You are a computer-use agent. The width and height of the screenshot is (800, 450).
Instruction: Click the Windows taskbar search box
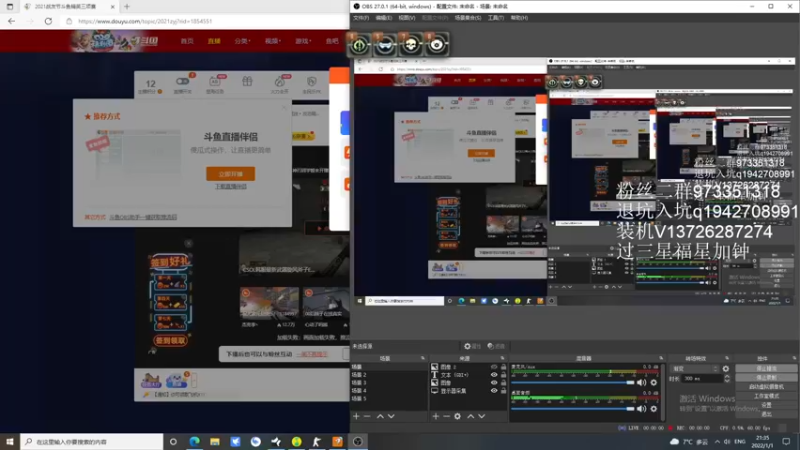coord(92,442)
